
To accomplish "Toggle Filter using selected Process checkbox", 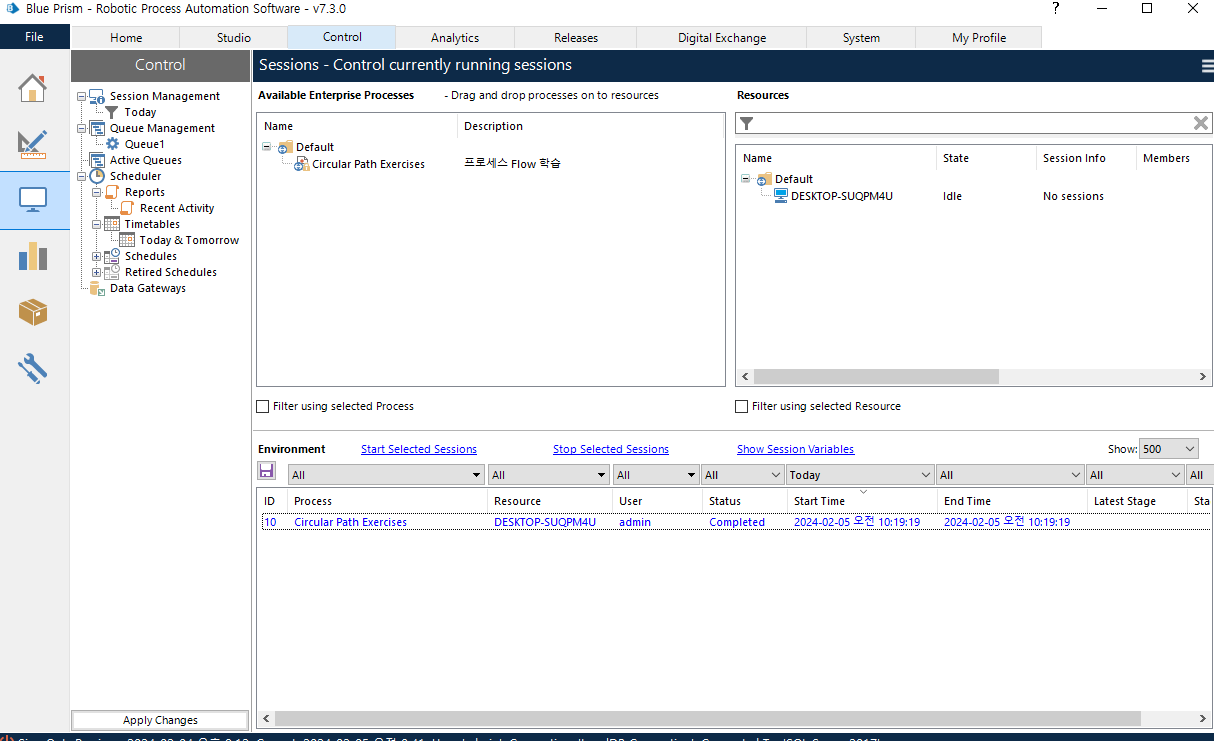I will click(263, 406).
